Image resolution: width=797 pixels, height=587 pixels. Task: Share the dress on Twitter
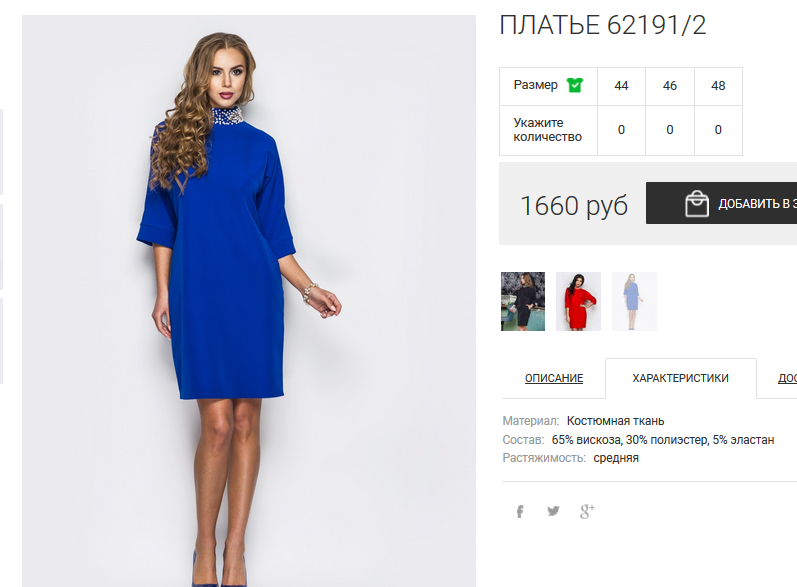tap(553, 511)
